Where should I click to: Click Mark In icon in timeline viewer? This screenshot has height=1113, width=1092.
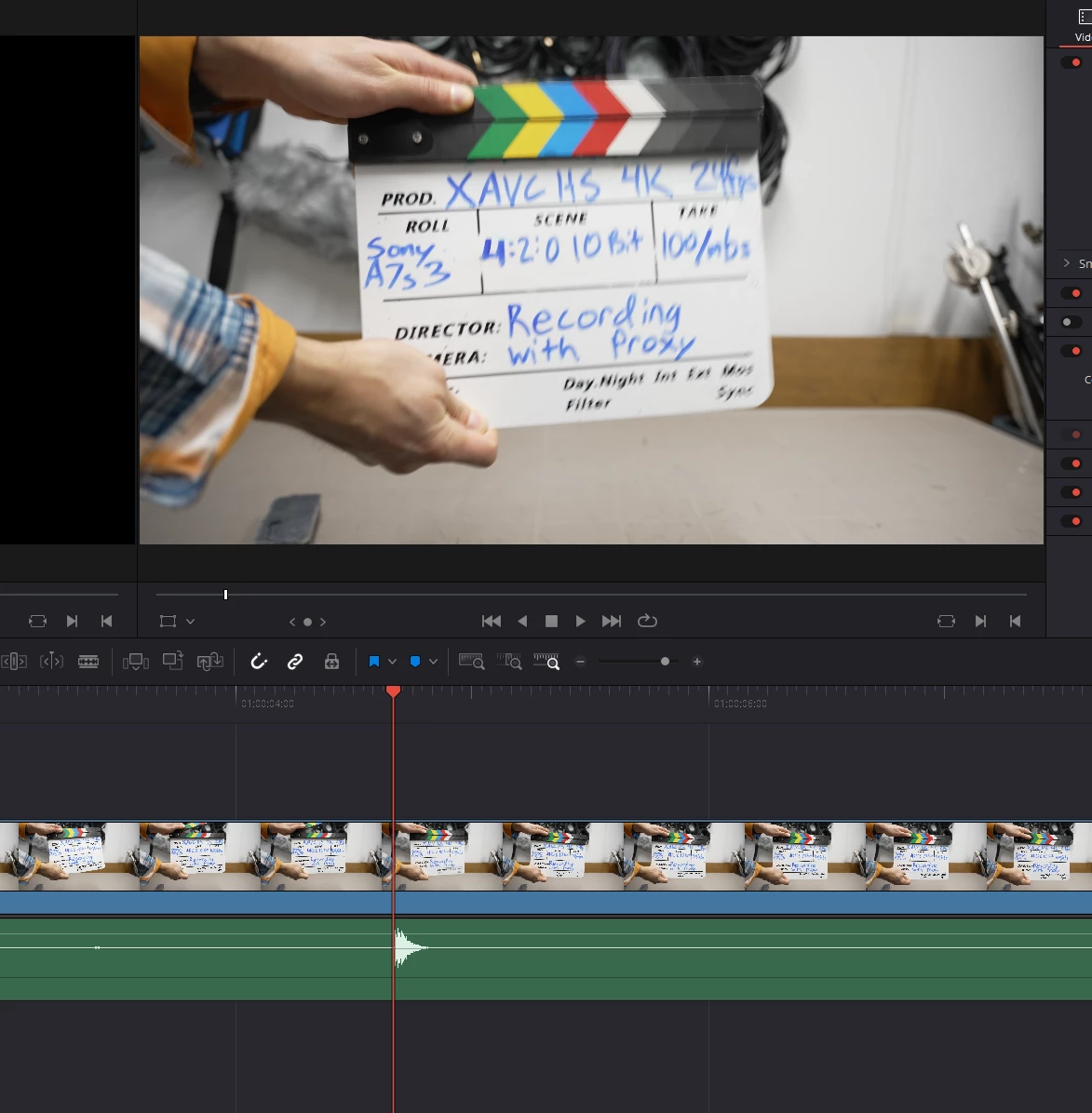(x=980, y=621)
